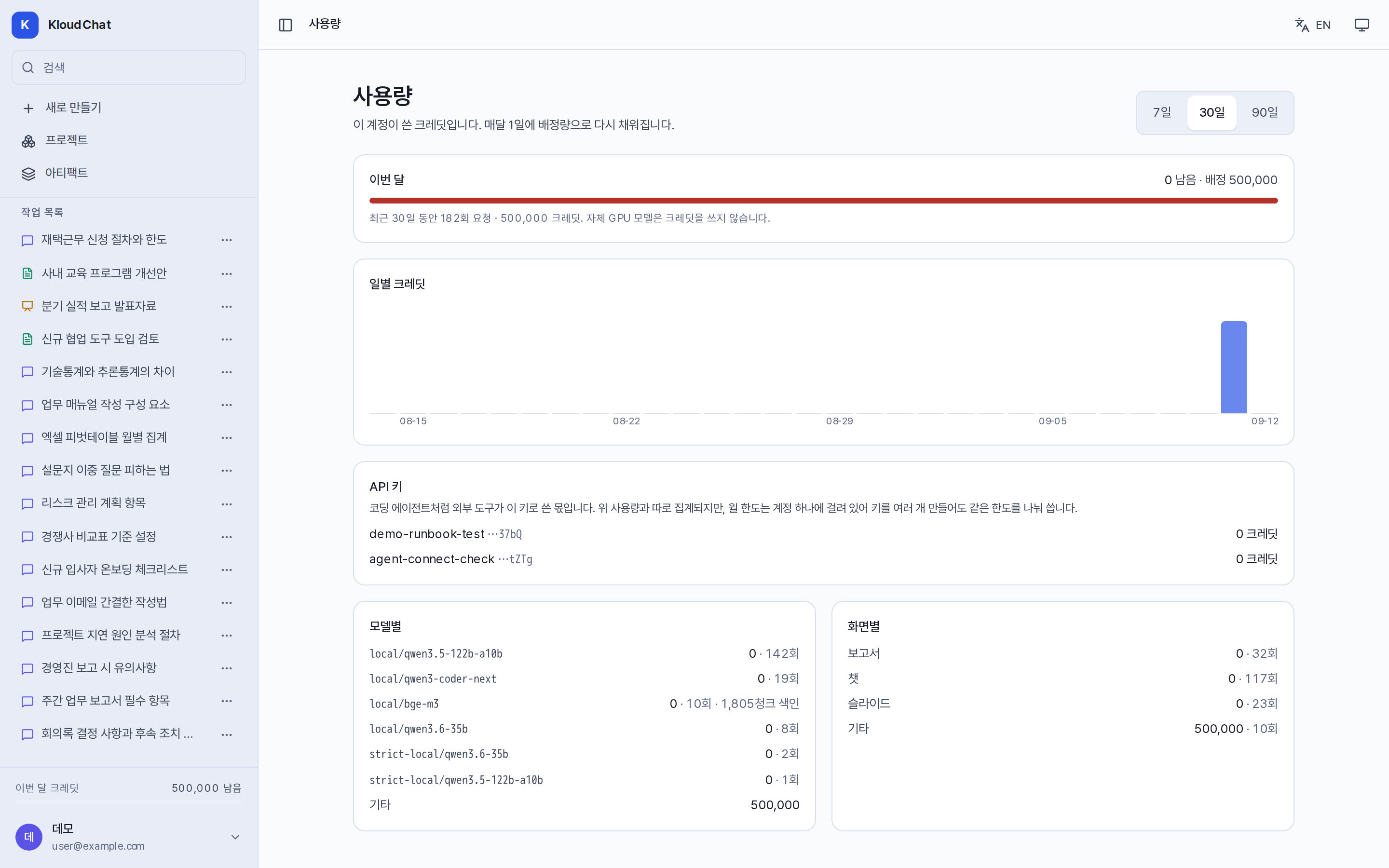Click the plus icon for 새로 만들기
1389x868 pixels.
click(28, 108)
